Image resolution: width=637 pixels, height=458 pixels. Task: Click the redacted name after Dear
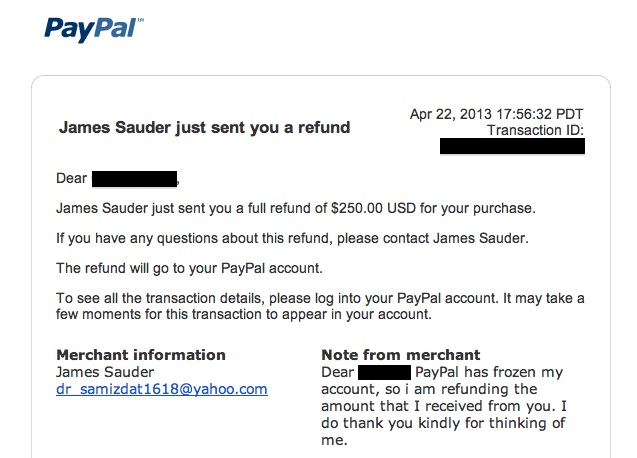pos(134,179)
